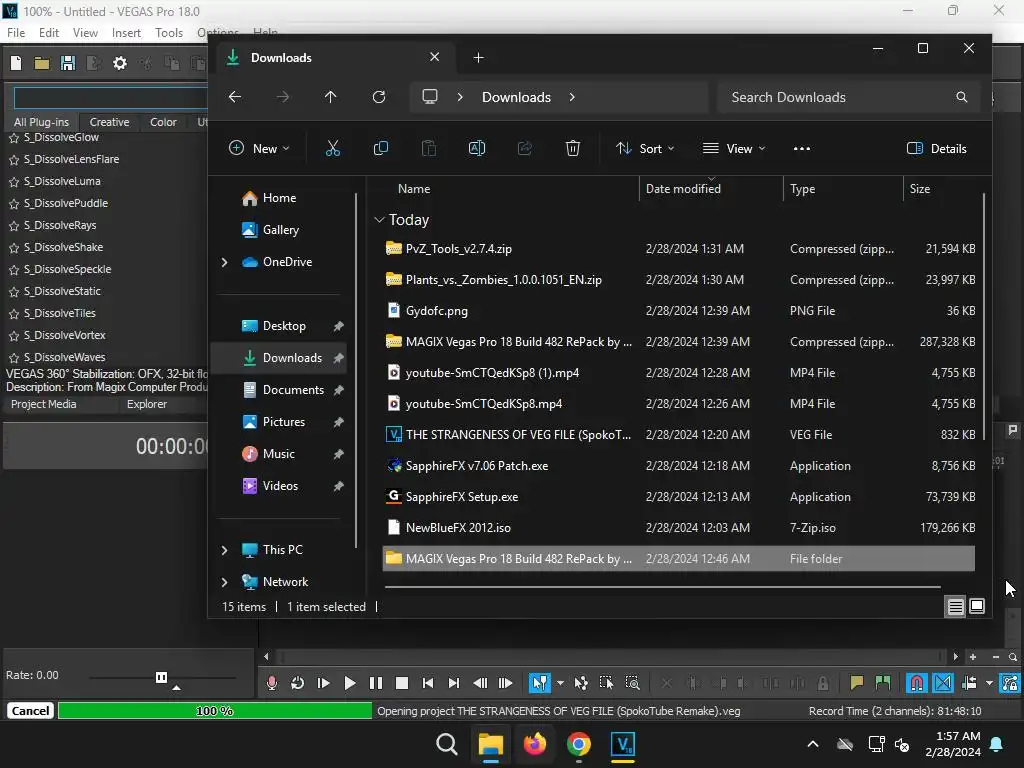Open the Explorer tab in VEGAS
This screenshot has height=768, width=1024.
tap(146, 404)
